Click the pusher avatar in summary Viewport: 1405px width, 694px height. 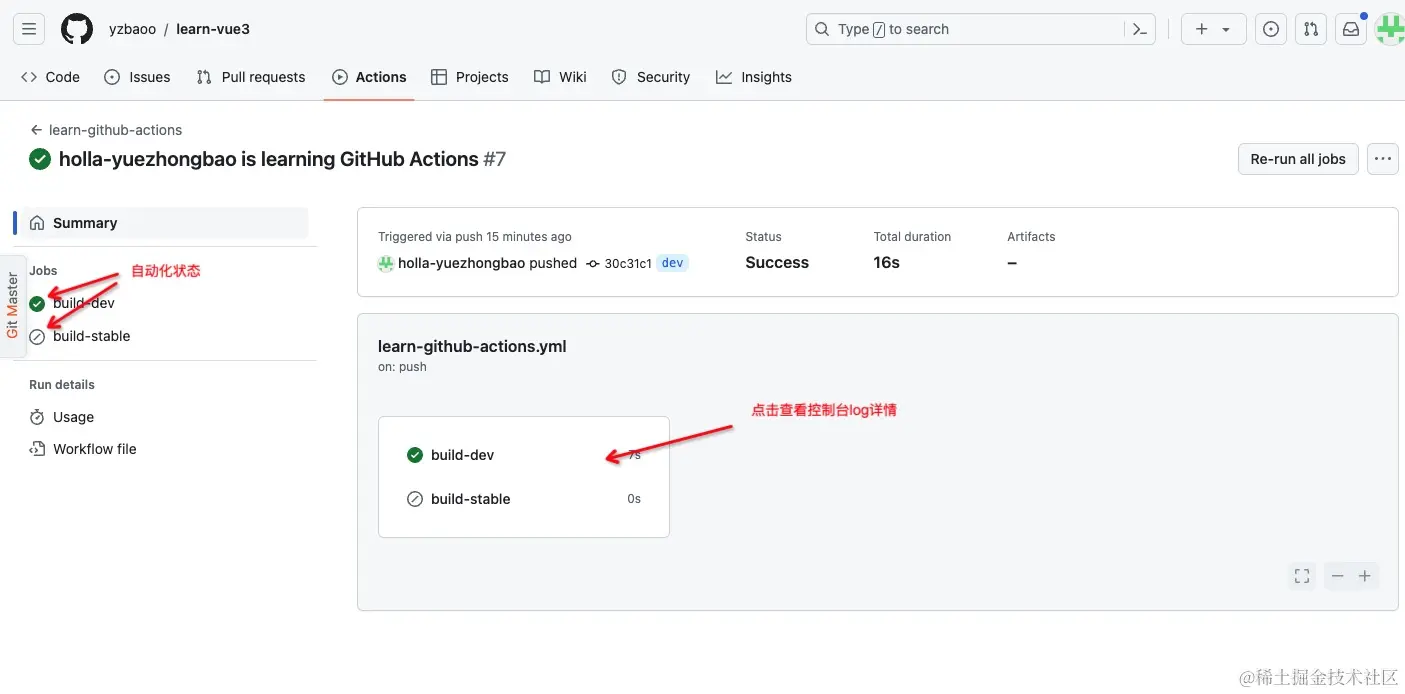point(385,263)
